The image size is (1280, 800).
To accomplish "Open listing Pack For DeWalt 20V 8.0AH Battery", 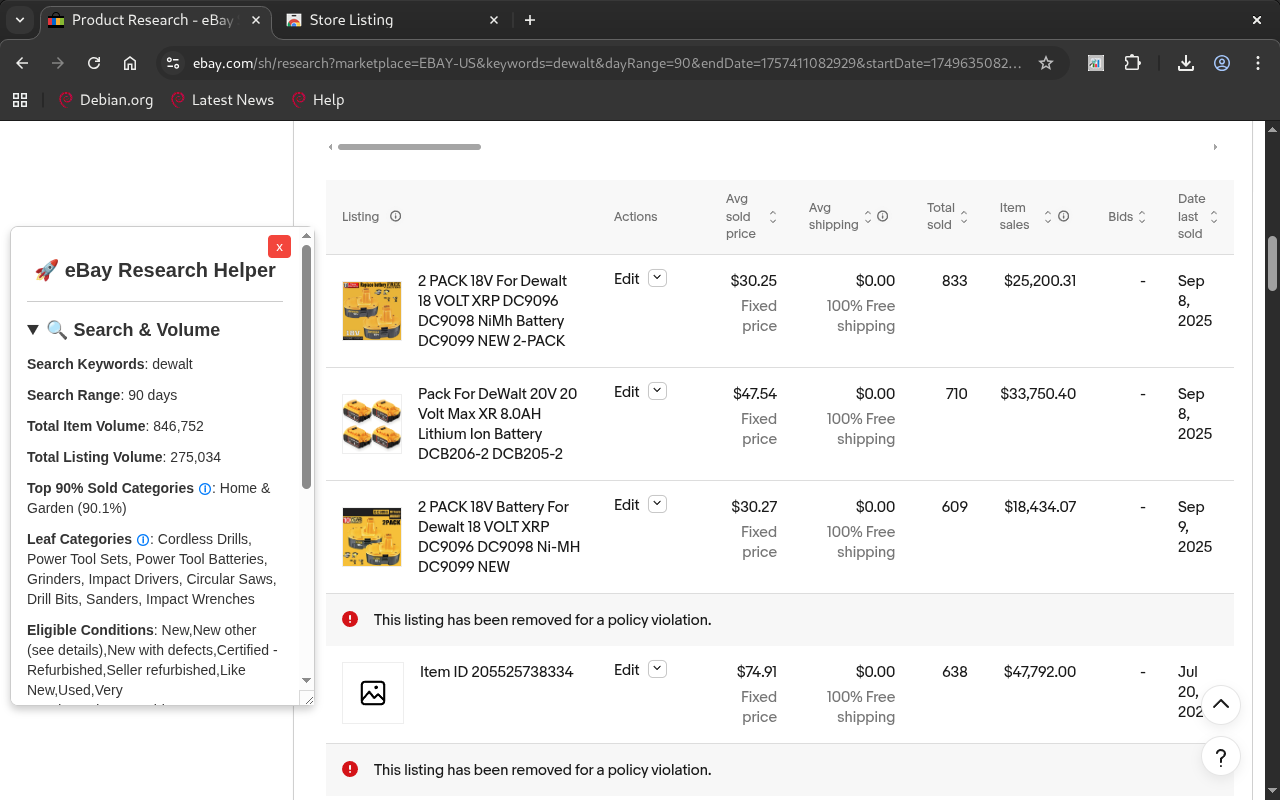I will 497,424.
